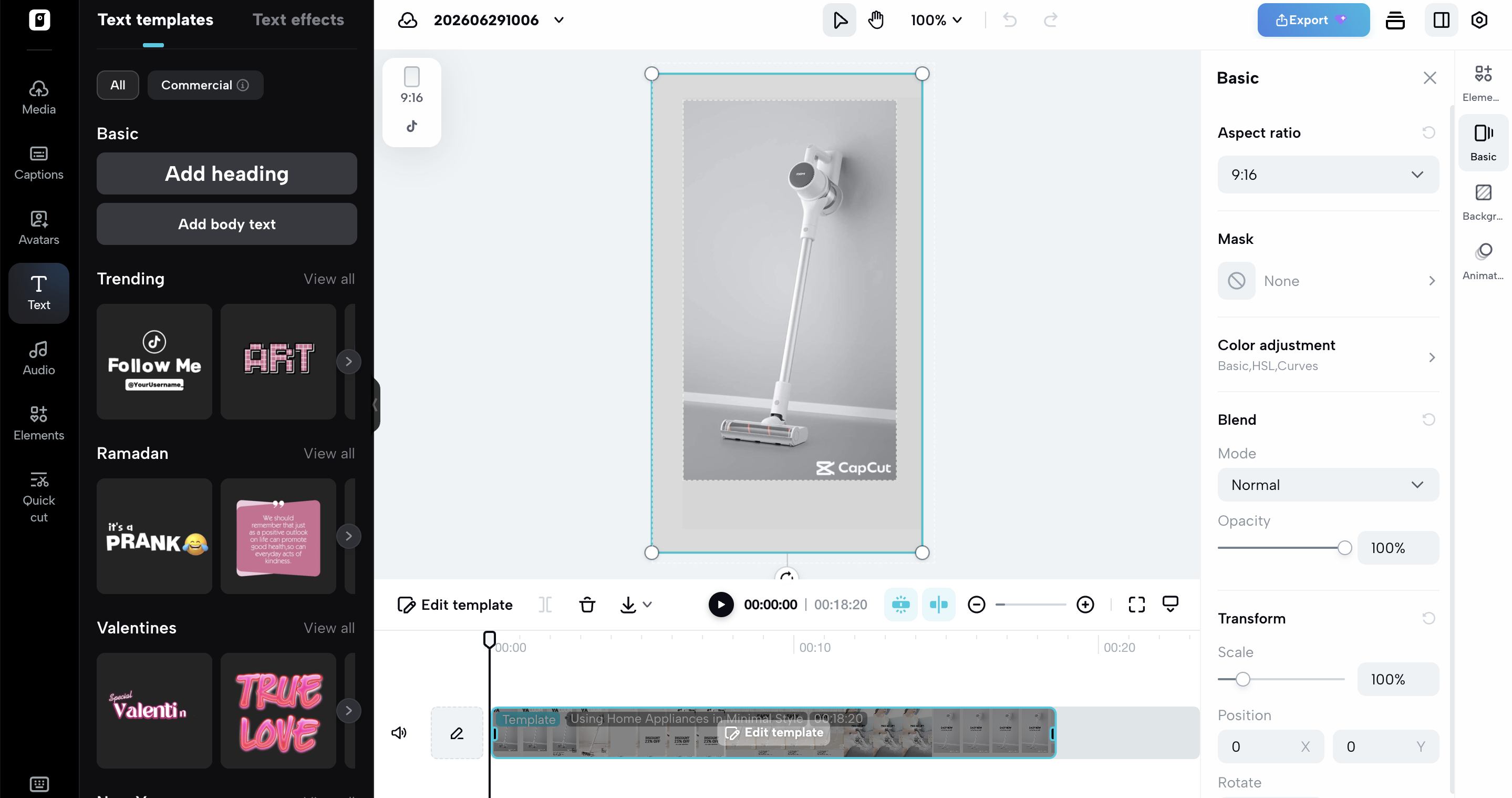Open the Blend Mode Normal dropdown
The width and height of the screenshot is (1512, 798).
[1328, 485]
